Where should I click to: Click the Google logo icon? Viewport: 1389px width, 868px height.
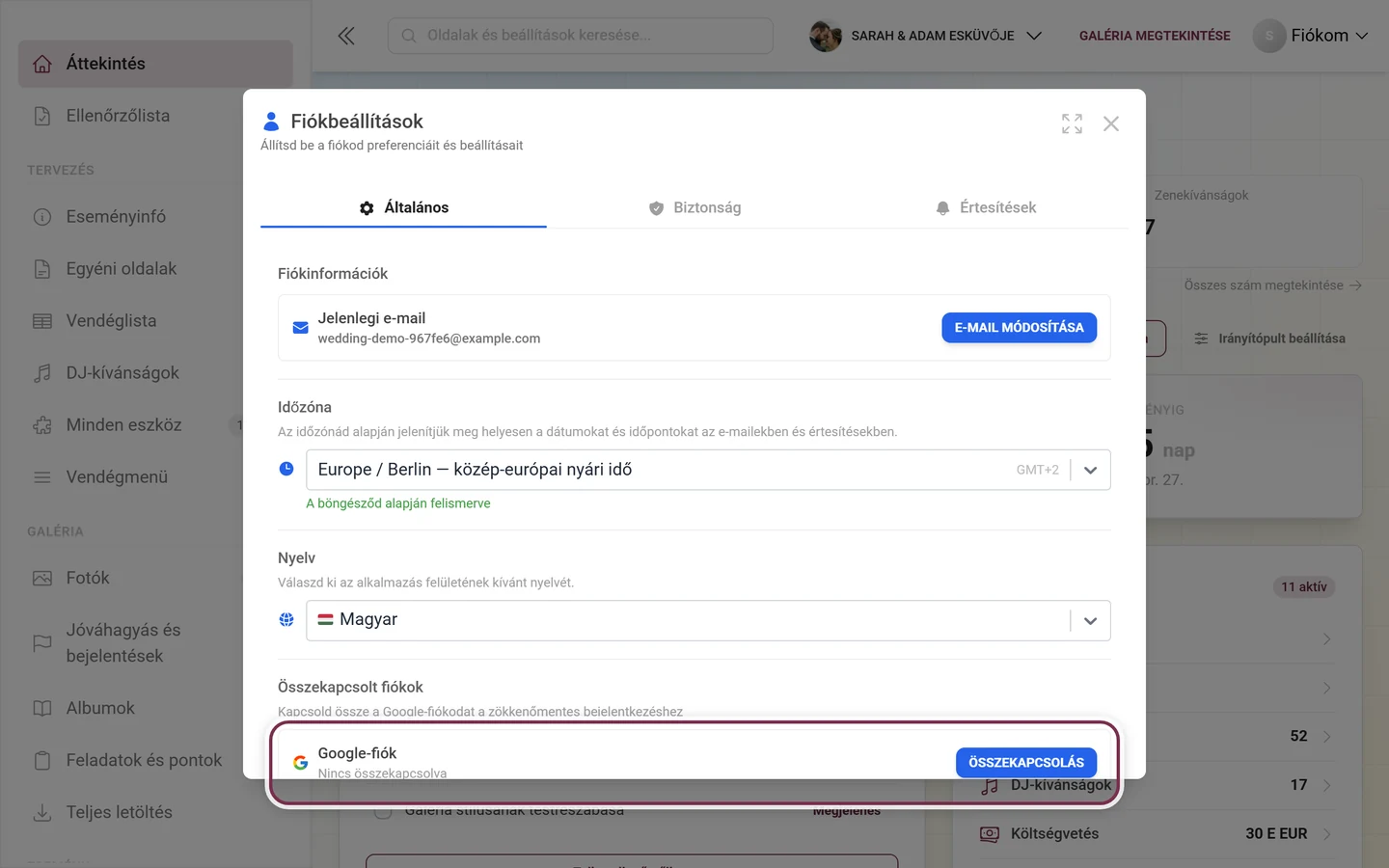(300, 762)
